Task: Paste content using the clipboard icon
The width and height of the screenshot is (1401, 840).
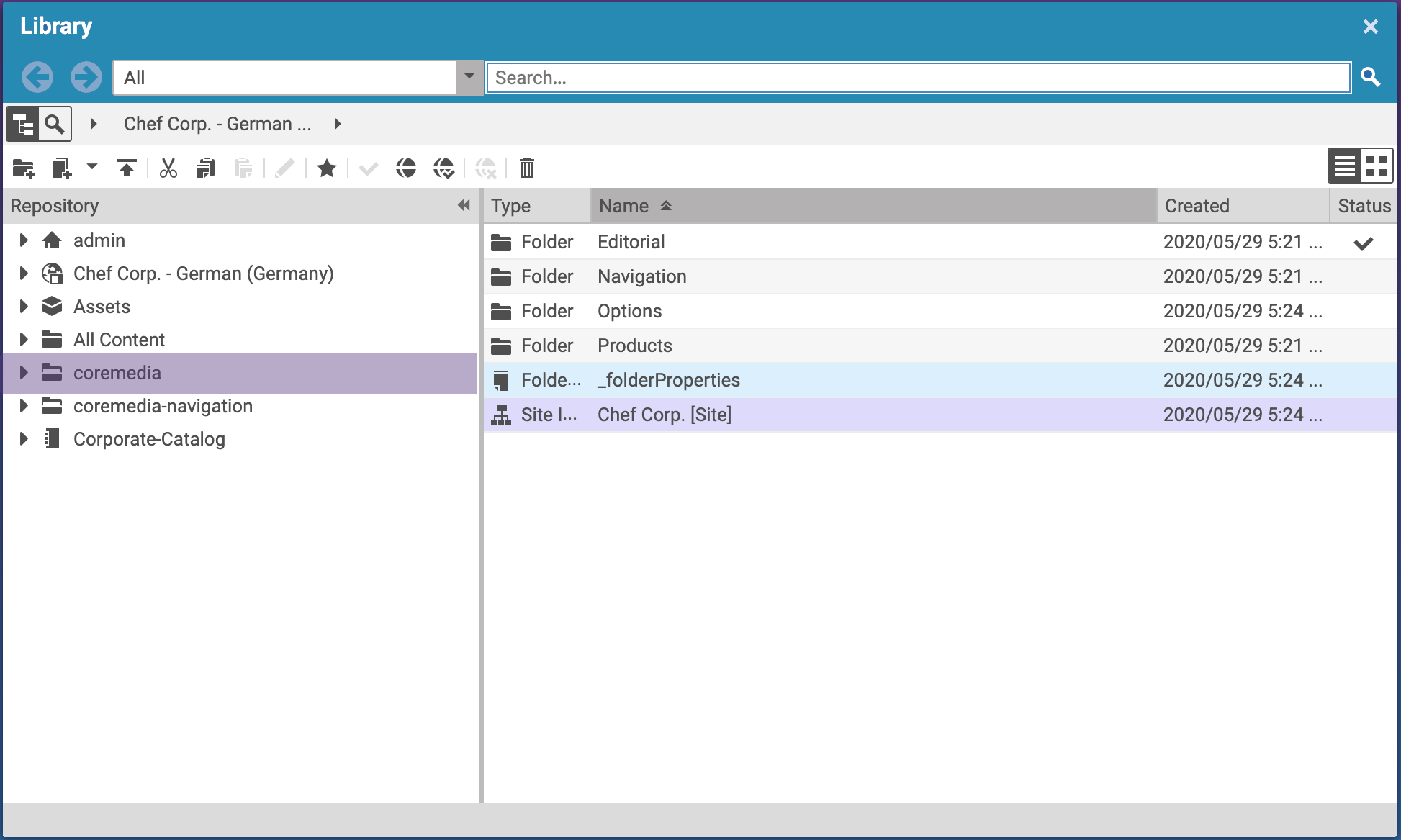Action: [243, 168]
